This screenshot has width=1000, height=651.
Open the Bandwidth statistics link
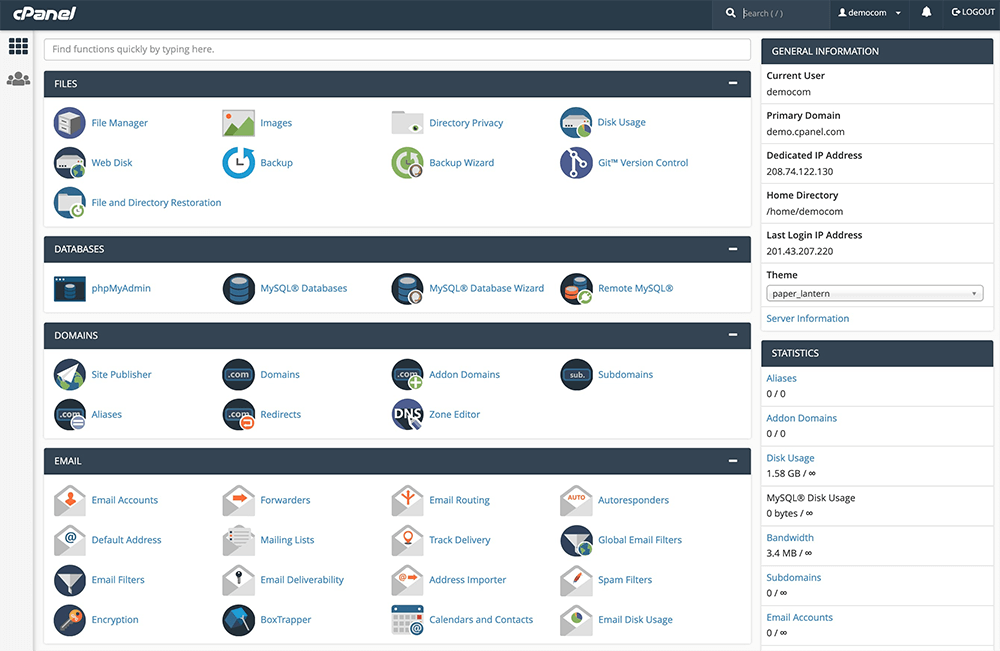coord(790,537)
